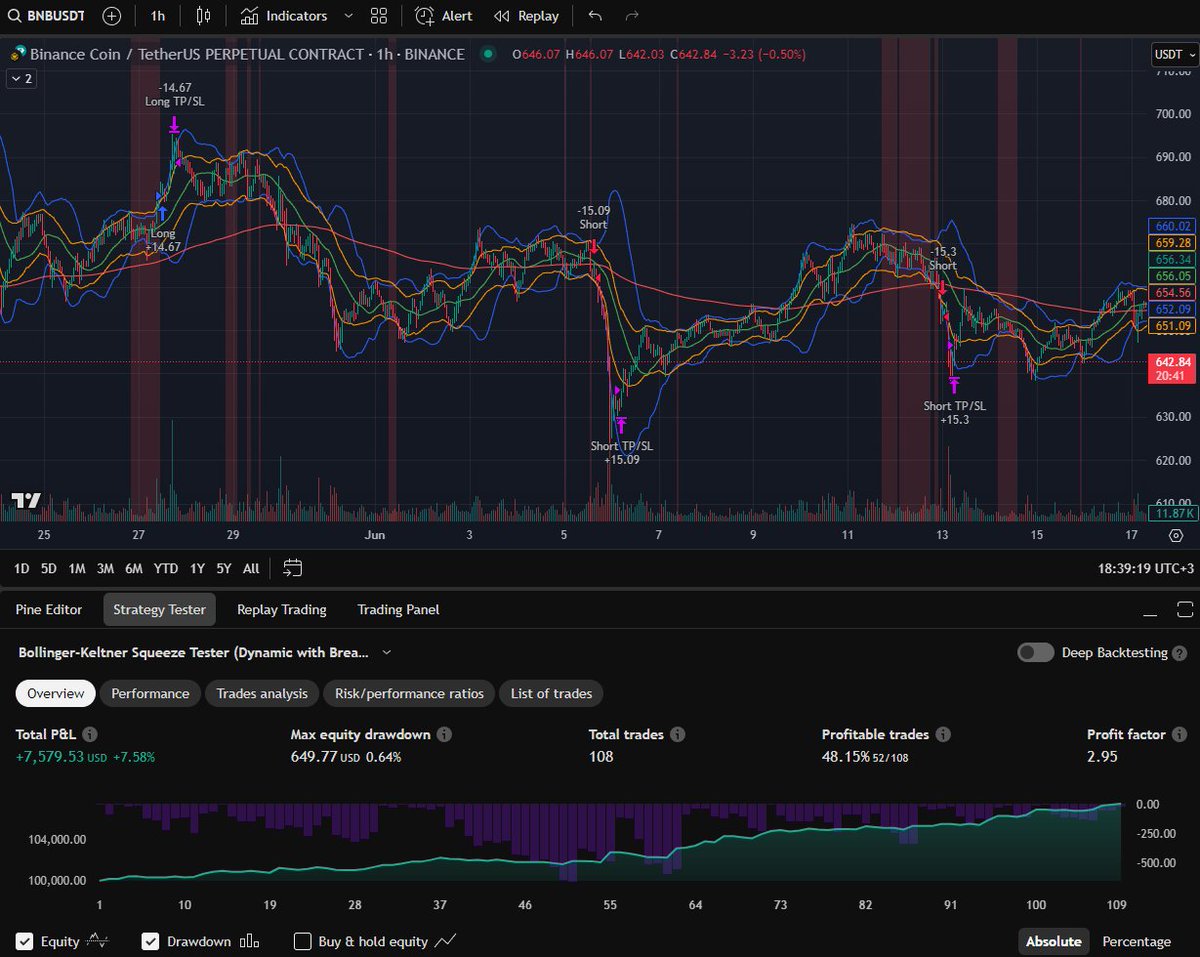The height and width of the screenshot is (957, 1200).
Task: Open the USDT currency dropdown
Action: (x=1172, y=55)
